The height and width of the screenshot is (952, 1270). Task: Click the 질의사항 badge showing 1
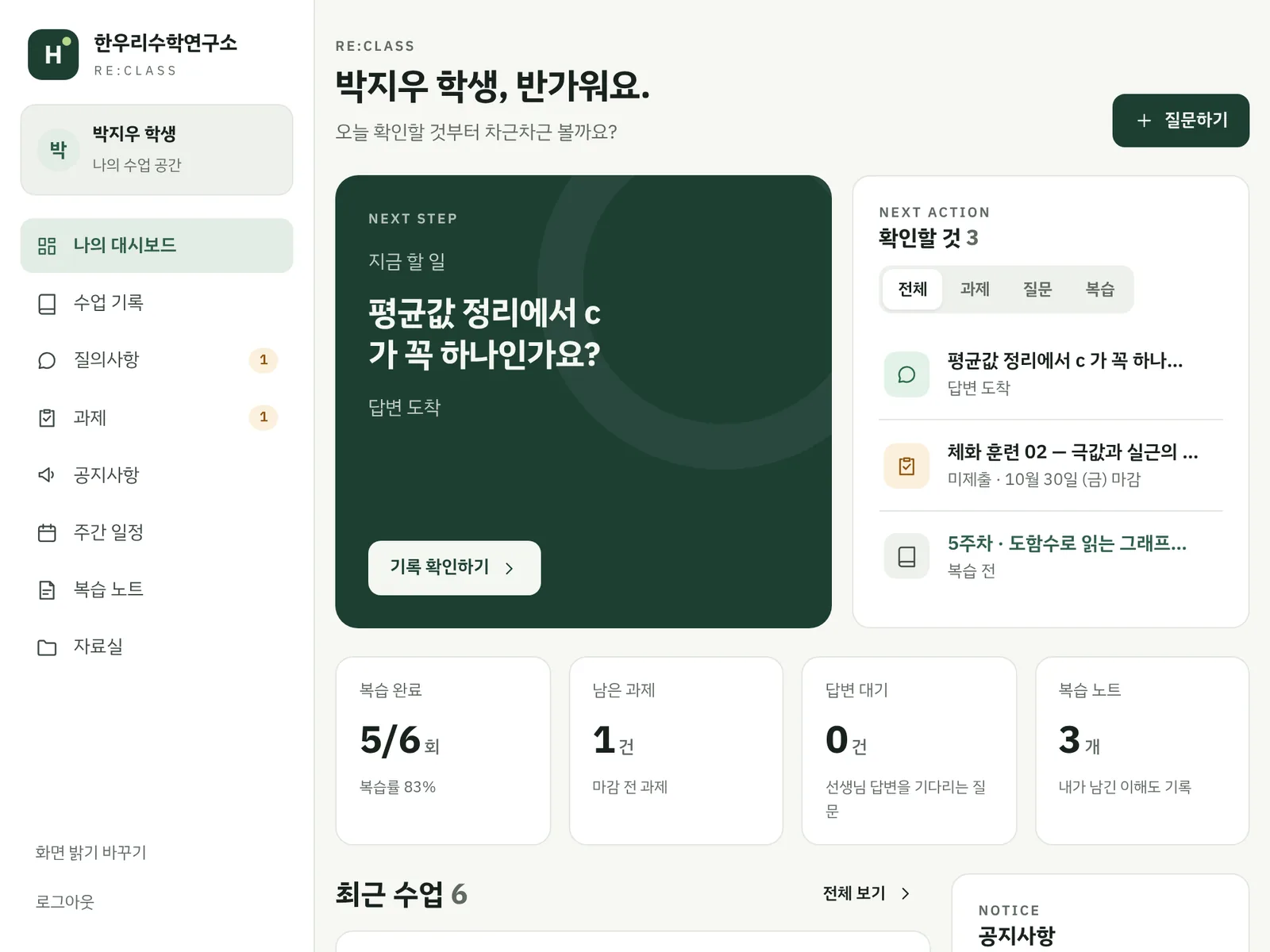point(264,360)
